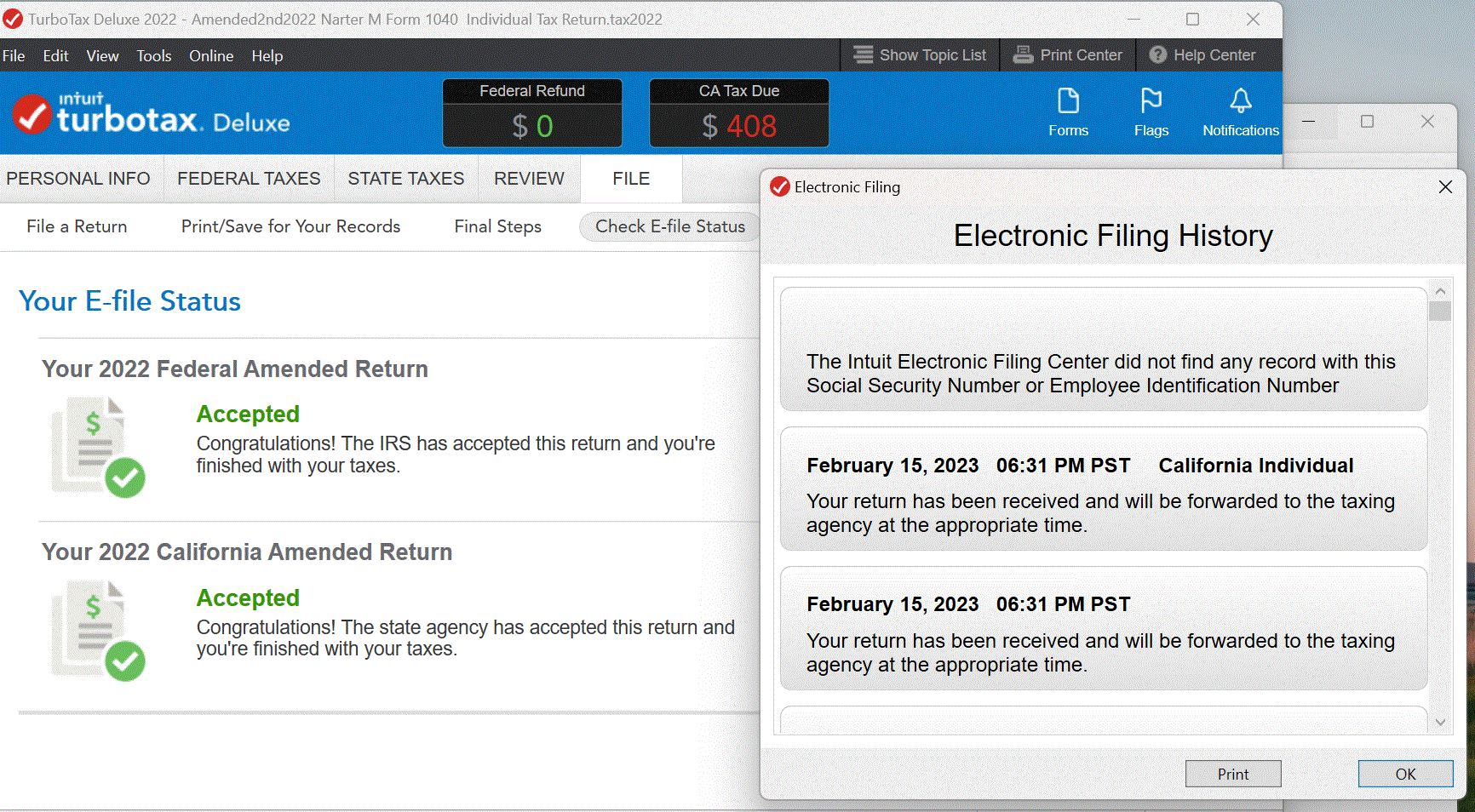Select File a Return subtab

77,226
